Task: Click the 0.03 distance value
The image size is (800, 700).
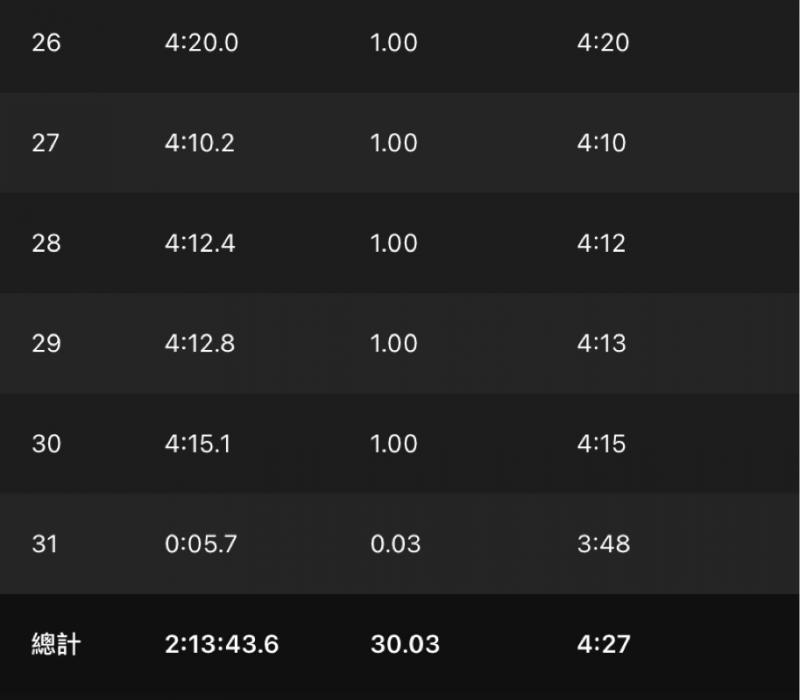Action: [x=395, y=544]
